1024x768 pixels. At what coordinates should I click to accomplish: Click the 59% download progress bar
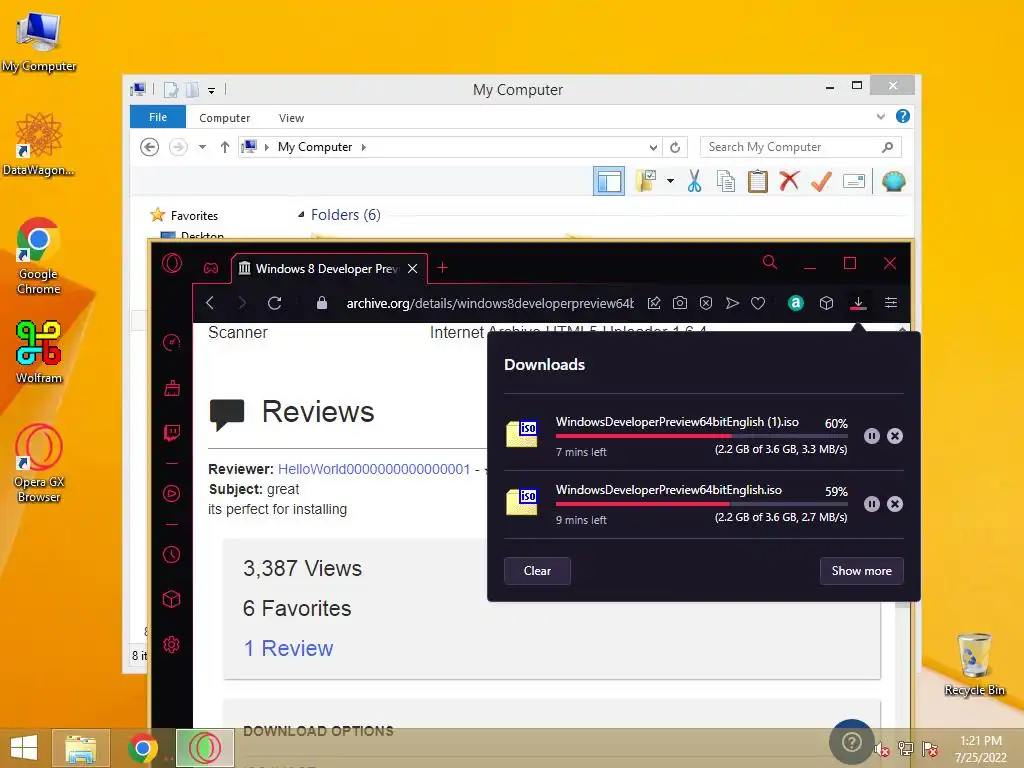[701, 504]
